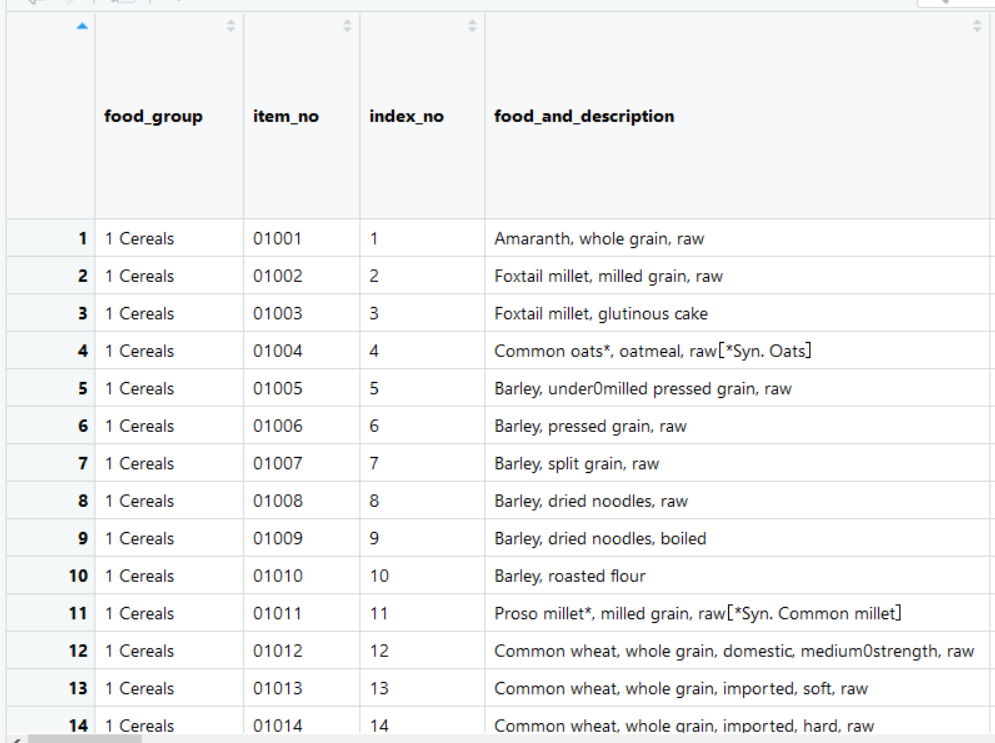
Task: Sort rows using the food_group sort arrows
Action: 231,26
